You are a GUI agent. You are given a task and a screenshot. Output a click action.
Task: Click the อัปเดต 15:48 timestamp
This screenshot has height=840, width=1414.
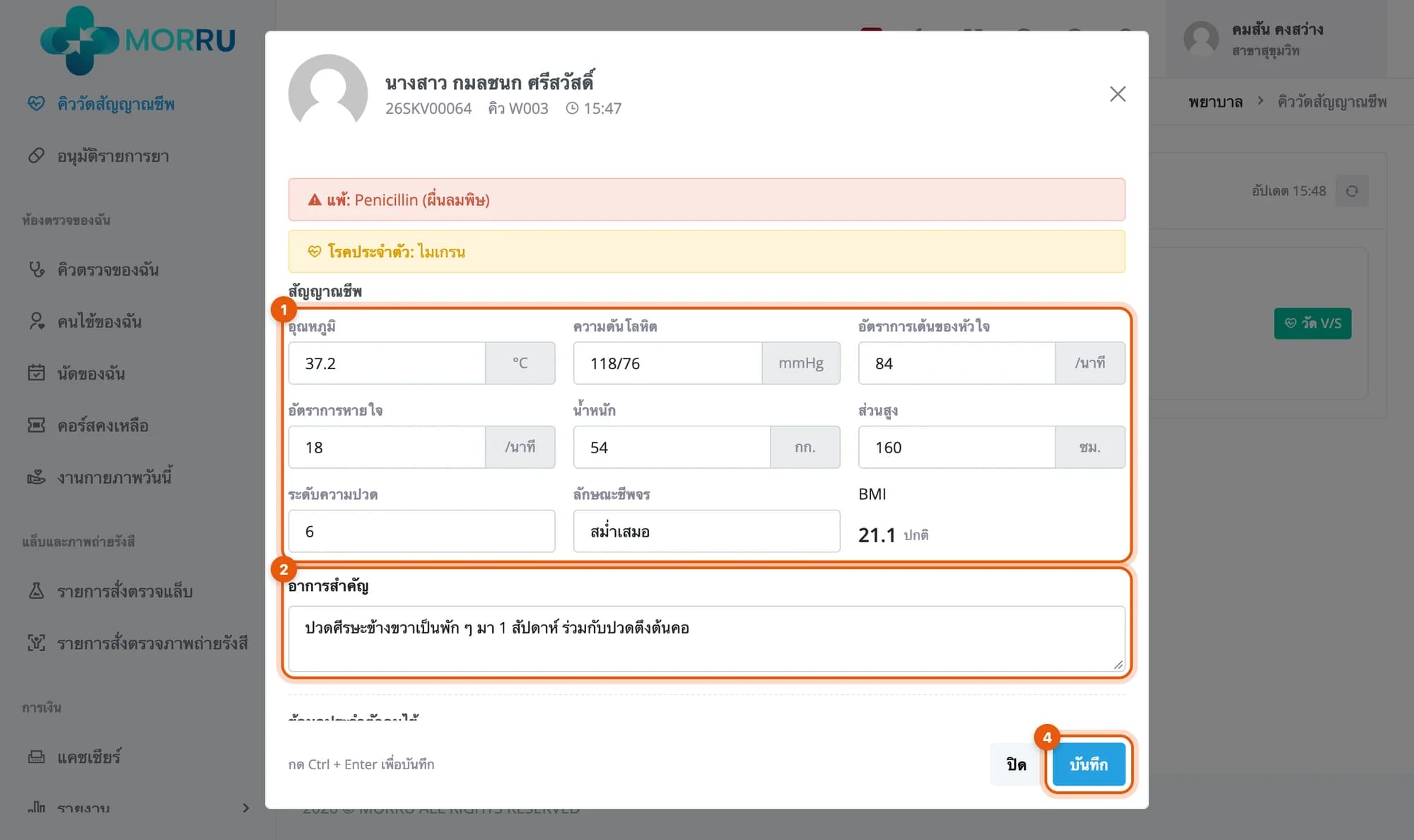pyautogui.click(x=1289, y=191)
